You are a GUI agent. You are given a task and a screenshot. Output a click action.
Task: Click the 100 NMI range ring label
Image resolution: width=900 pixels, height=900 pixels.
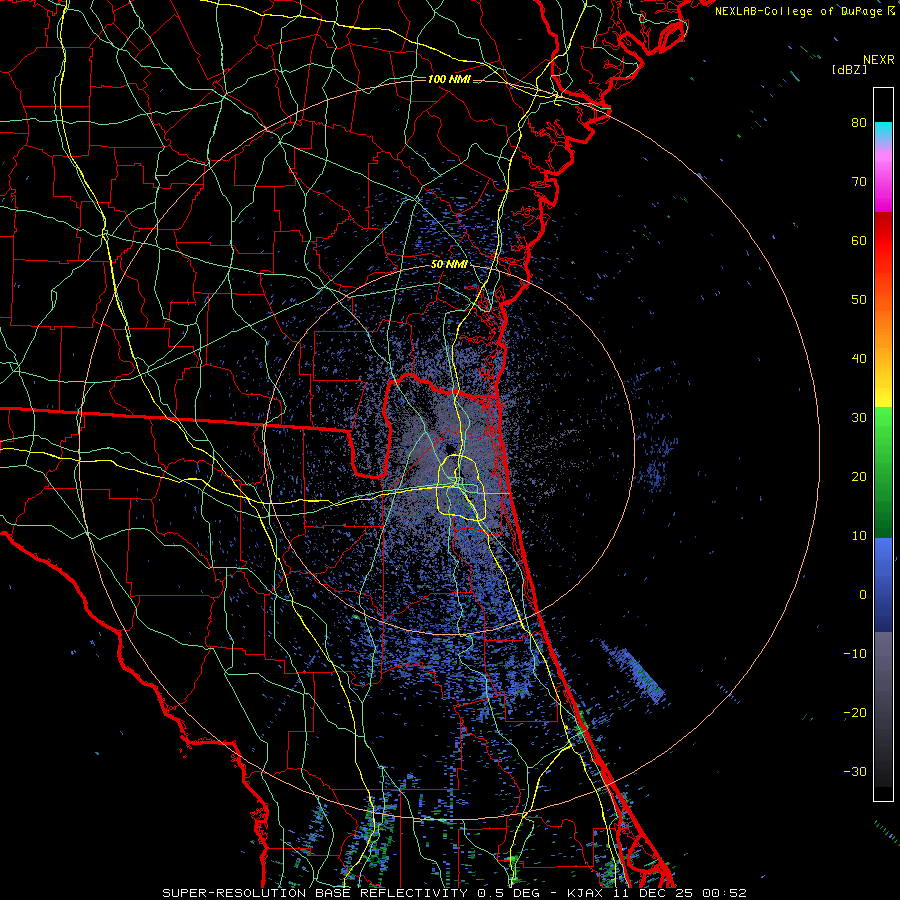tap(449, 79)
